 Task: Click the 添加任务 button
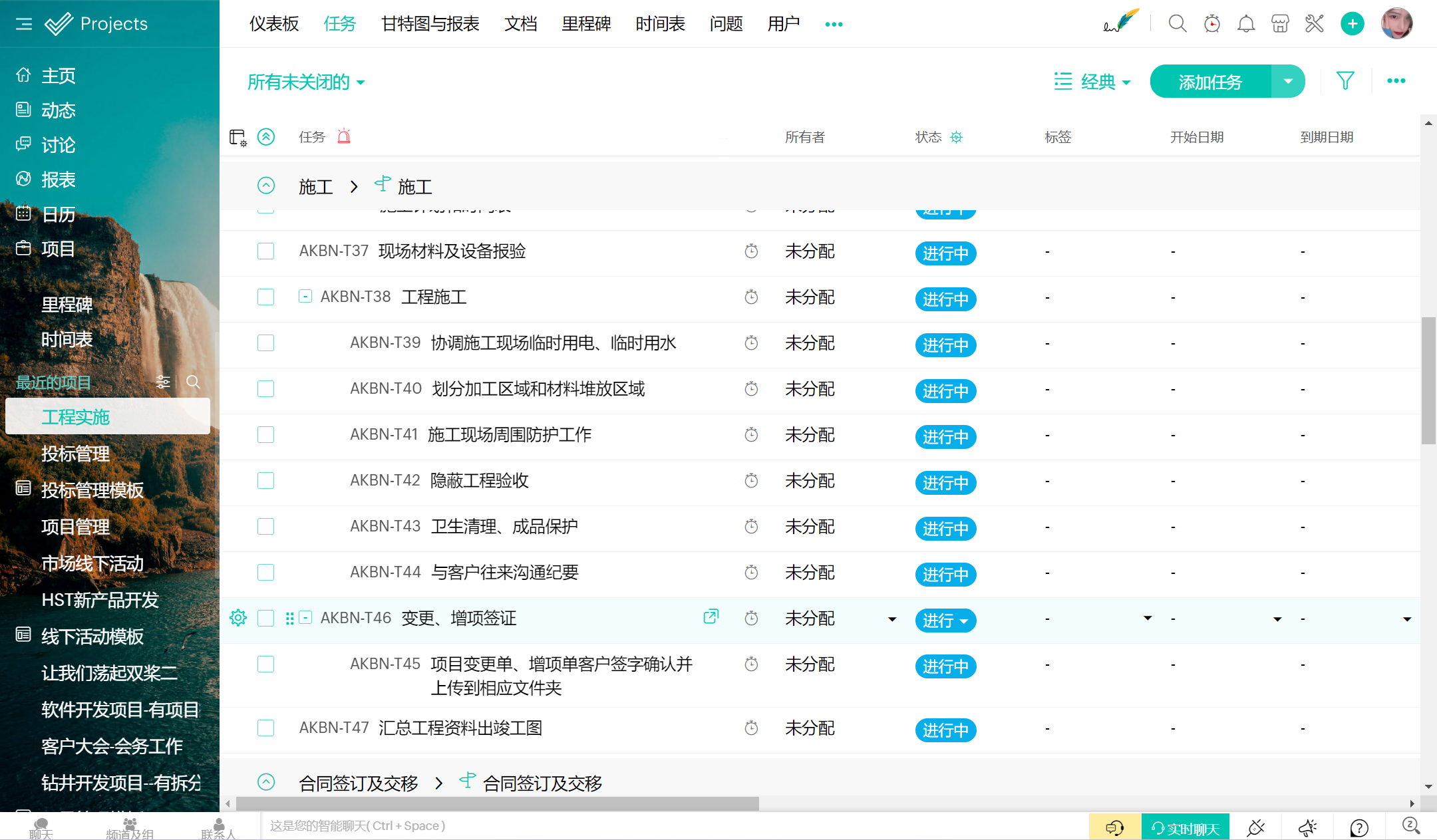coord(1209,81)
